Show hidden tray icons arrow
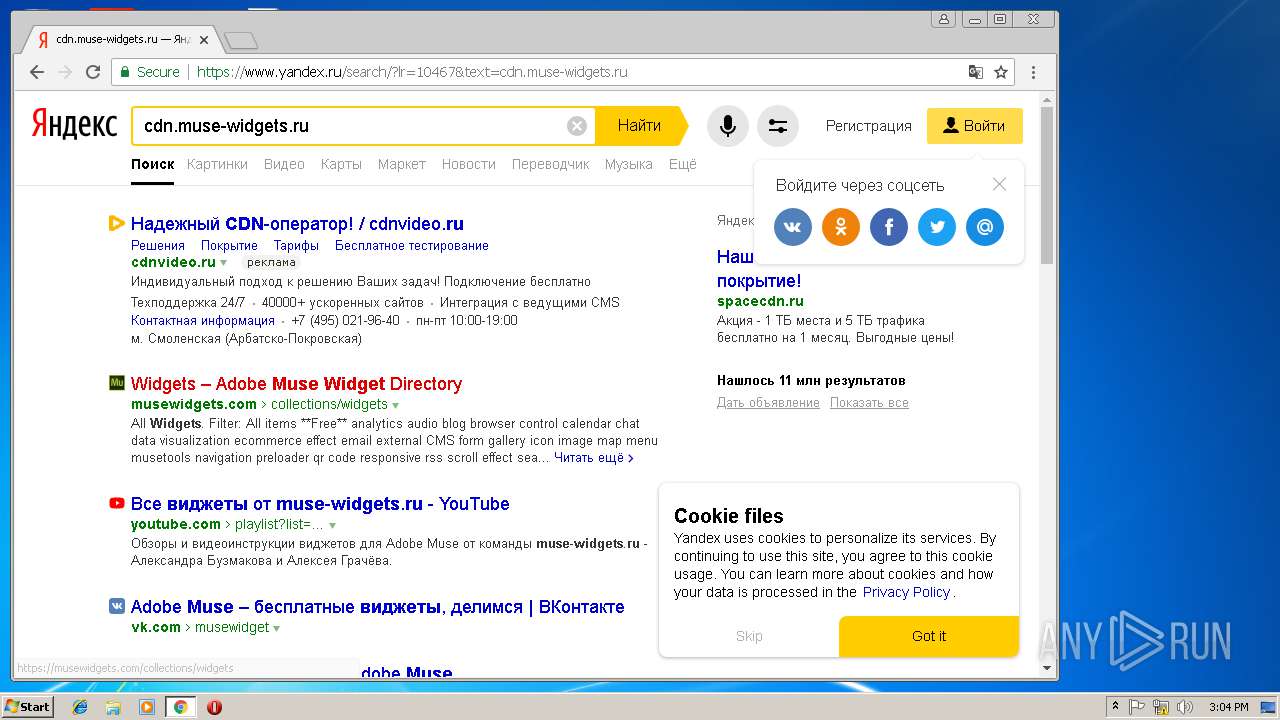Screen dimensions: 1280x720 (1115, 707)
